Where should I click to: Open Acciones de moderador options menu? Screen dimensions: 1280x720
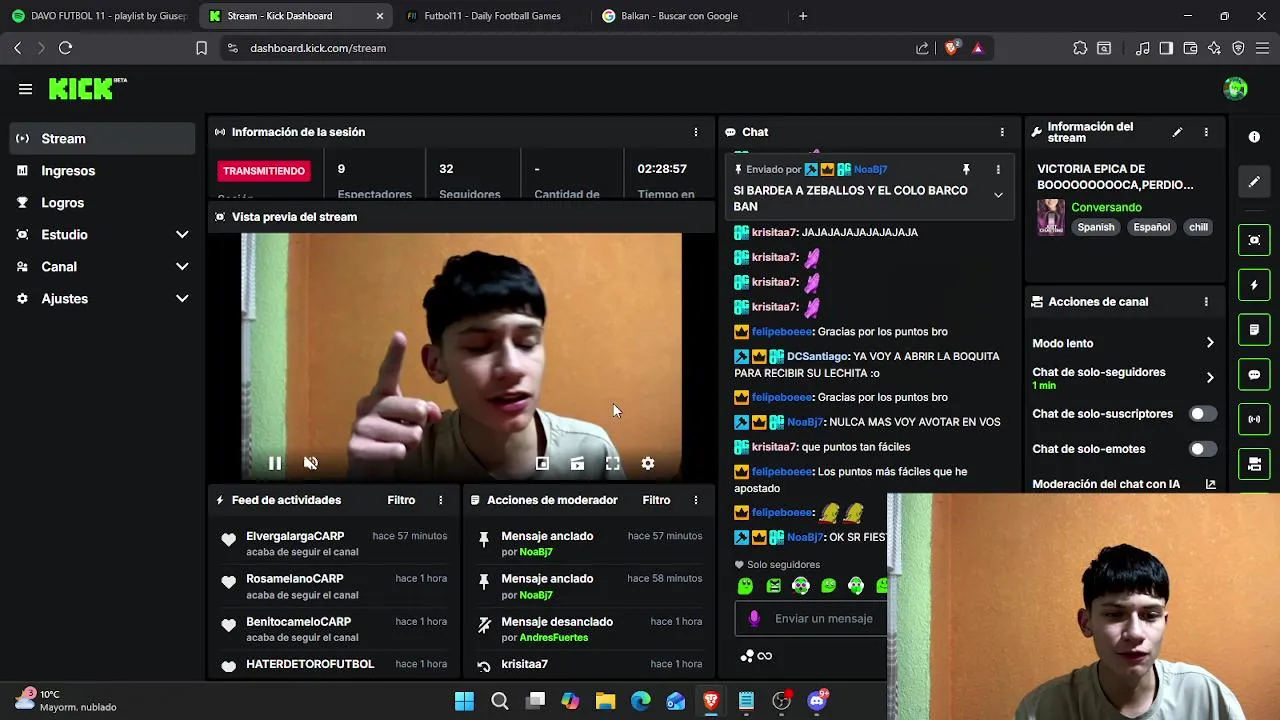[x=696, y=500]
